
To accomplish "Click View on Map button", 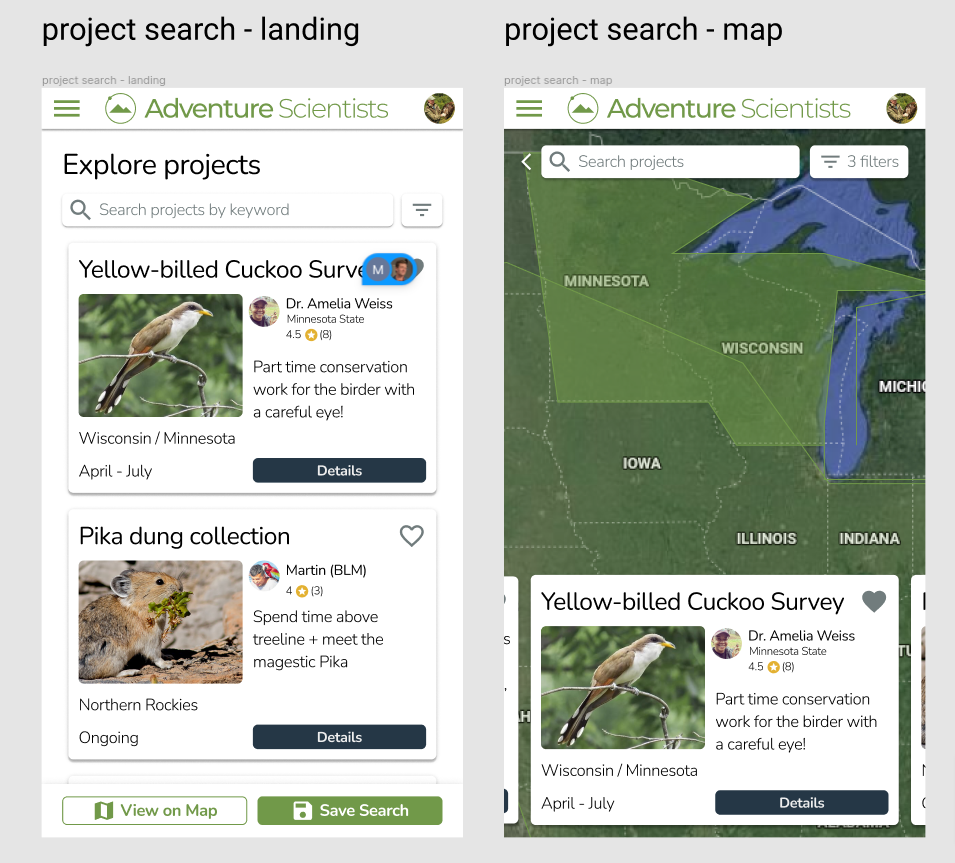I will (155, 810).
